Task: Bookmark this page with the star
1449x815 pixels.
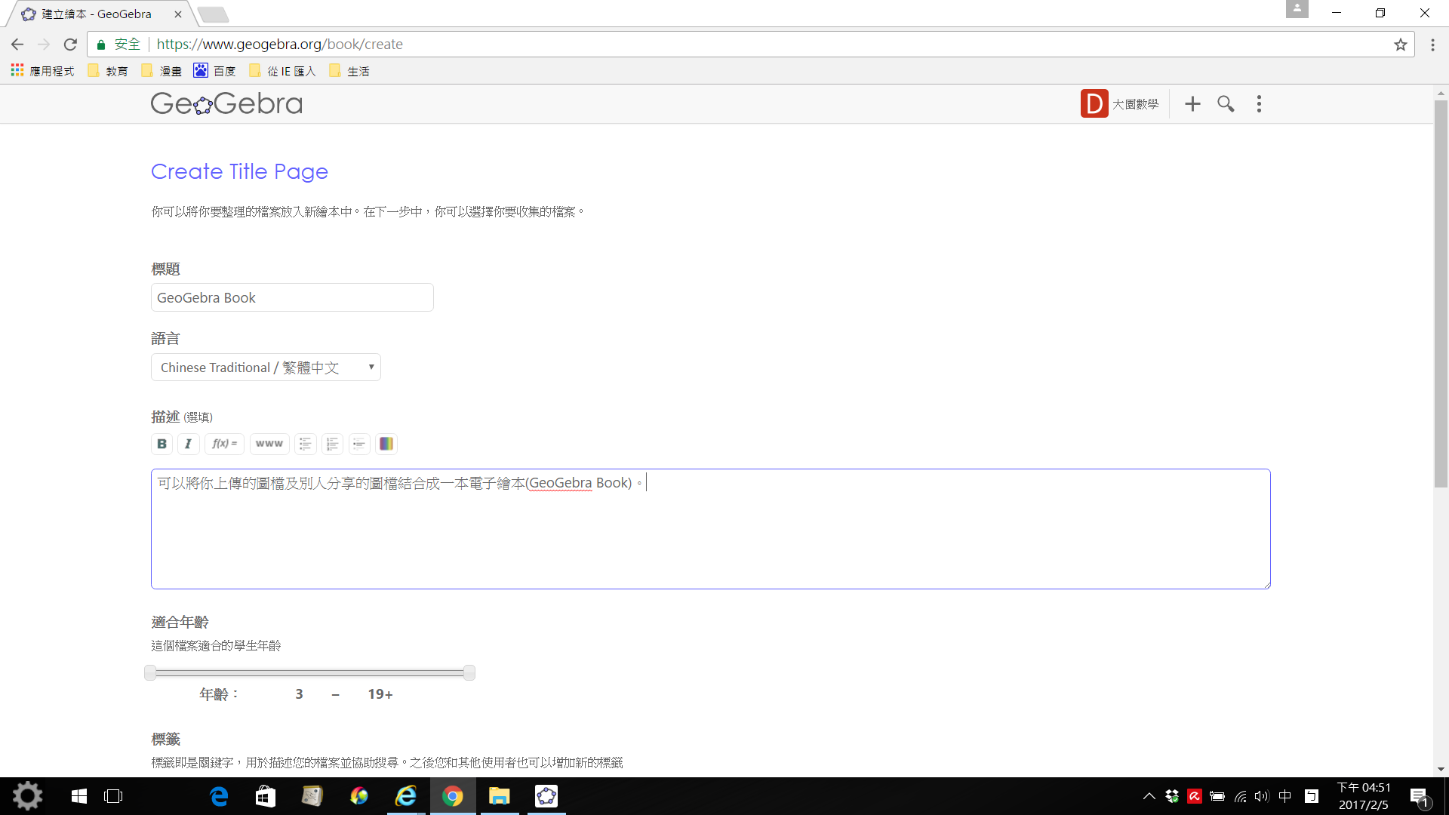Action: [x=1400, y=44]
